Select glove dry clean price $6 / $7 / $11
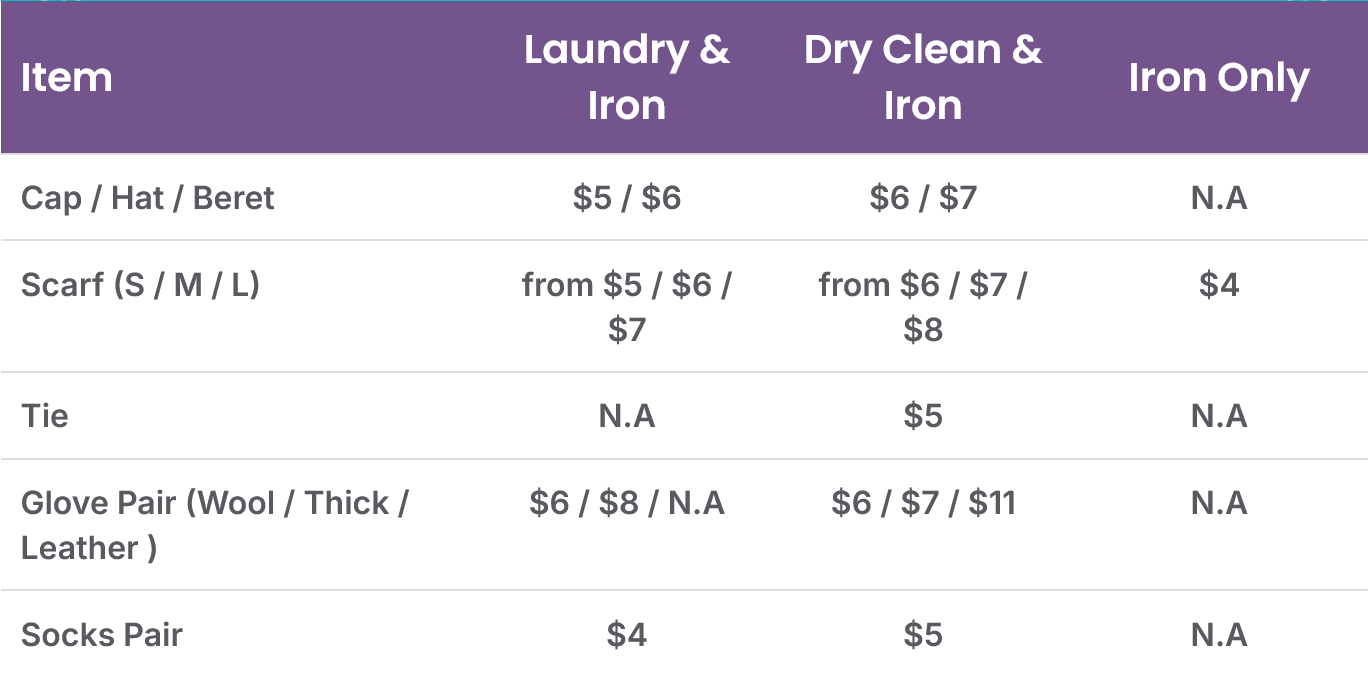 [x=922, y=503]
